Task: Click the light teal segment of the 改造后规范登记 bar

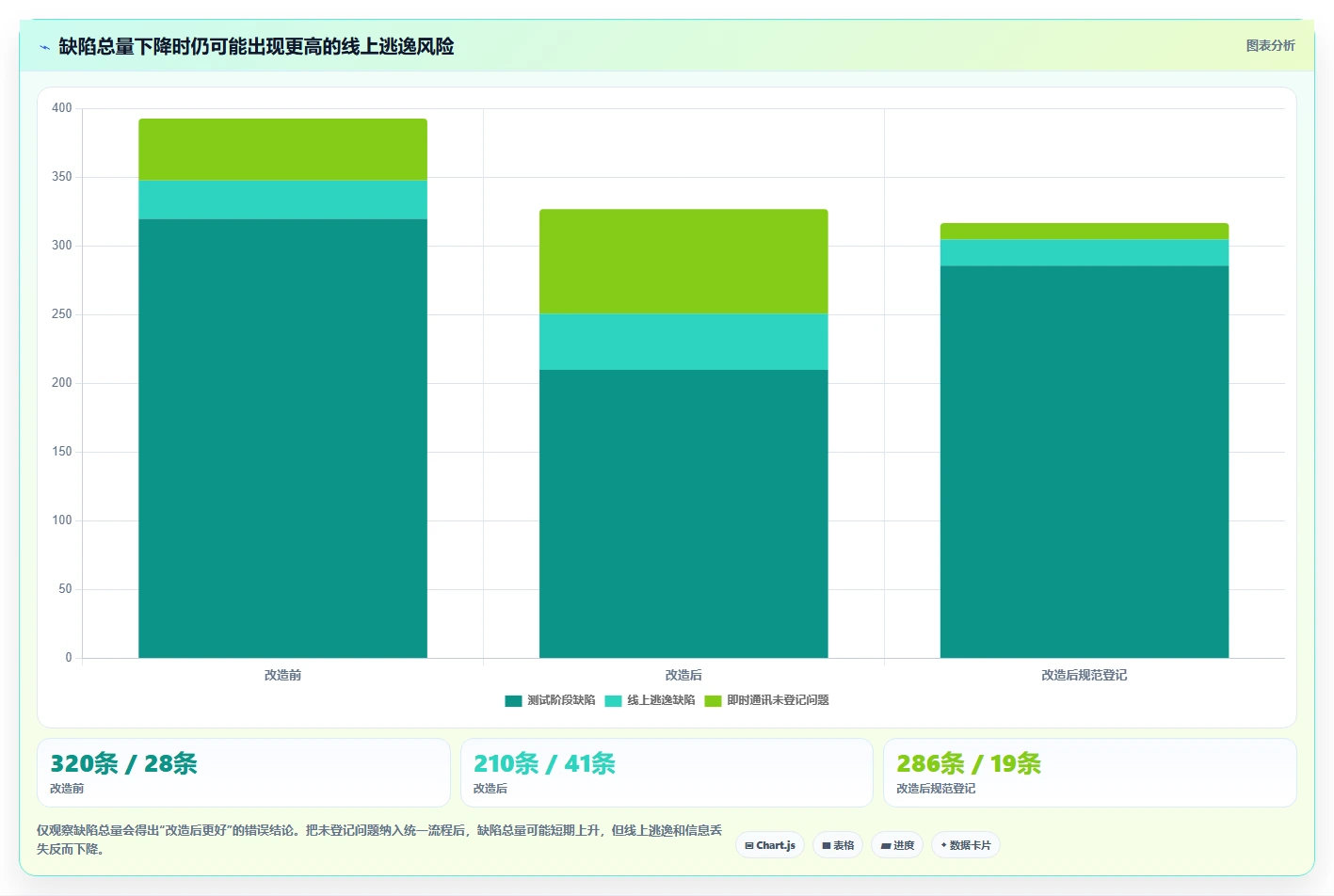Action: click(x=1085, y=253)
